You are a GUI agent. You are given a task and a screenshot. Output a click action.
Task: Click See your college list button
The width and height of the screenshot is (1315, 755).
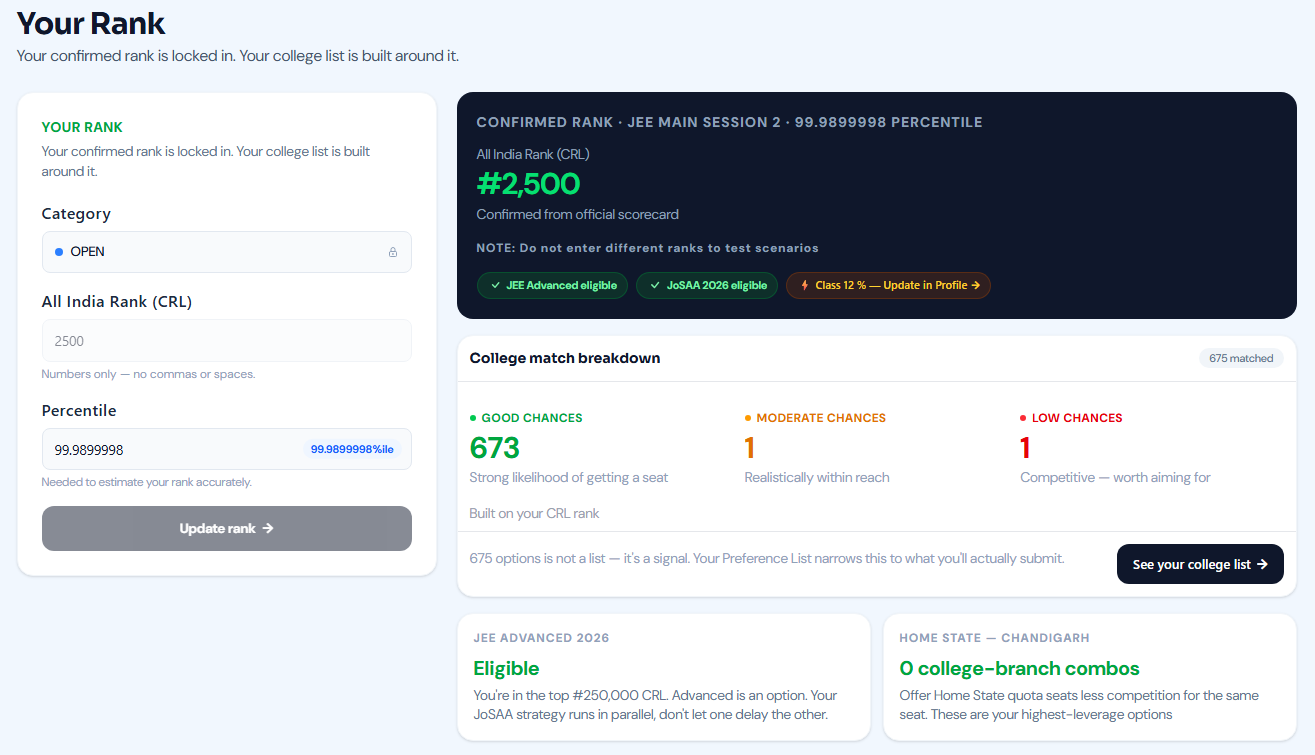pyautogui.click(x=1200, y=564)
